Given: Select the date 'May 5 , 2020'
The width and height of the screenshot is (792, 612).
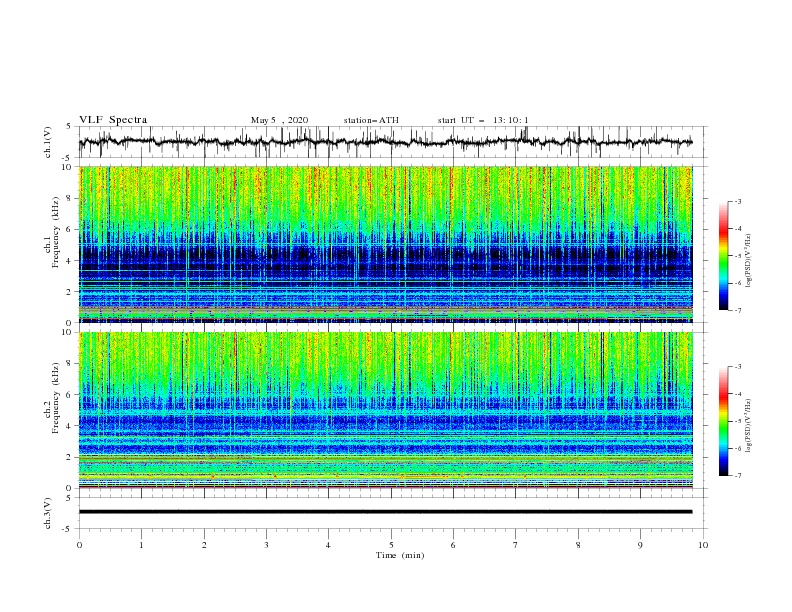Looking at the screenshot, I should click(279, 120).
